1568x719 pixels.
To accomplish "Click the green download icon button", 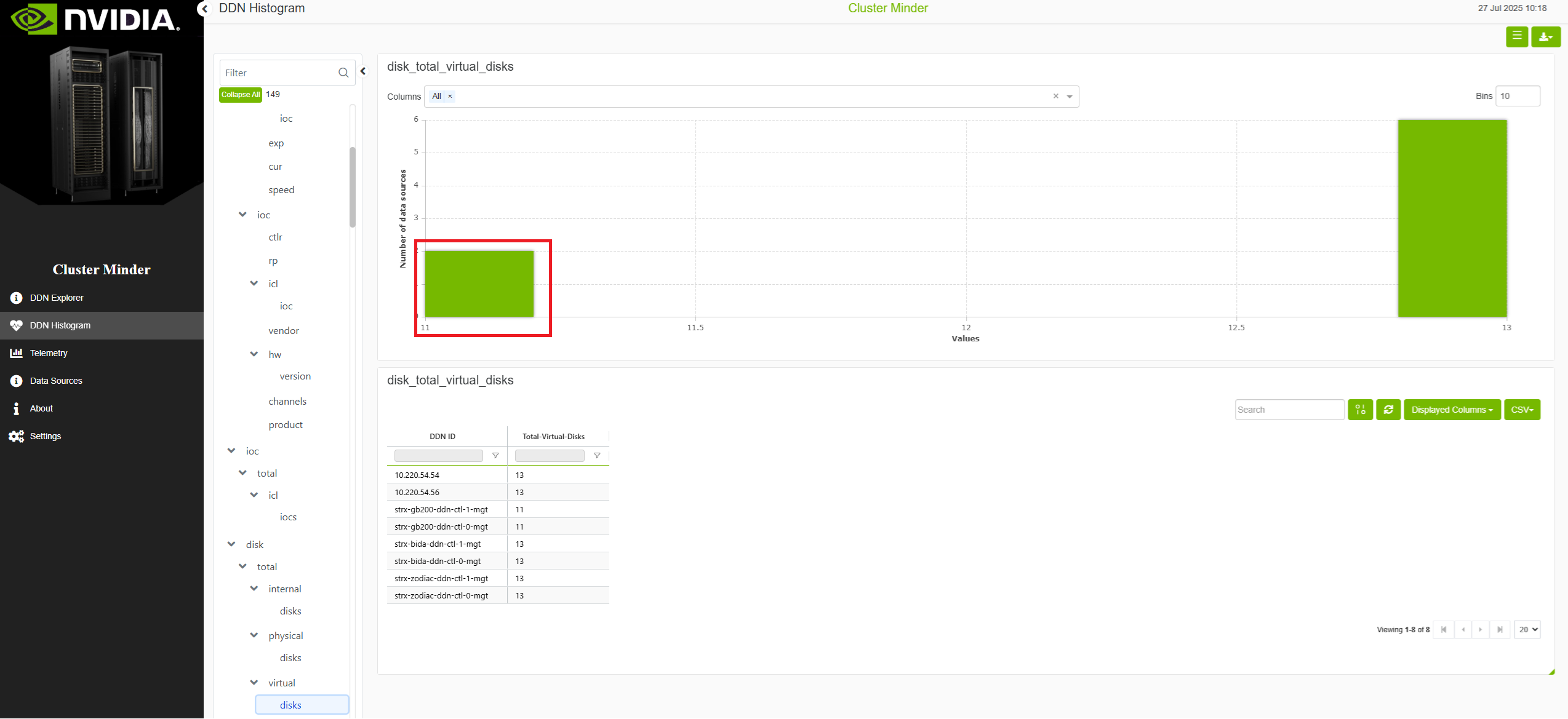I will click(x=1546, y=37).
